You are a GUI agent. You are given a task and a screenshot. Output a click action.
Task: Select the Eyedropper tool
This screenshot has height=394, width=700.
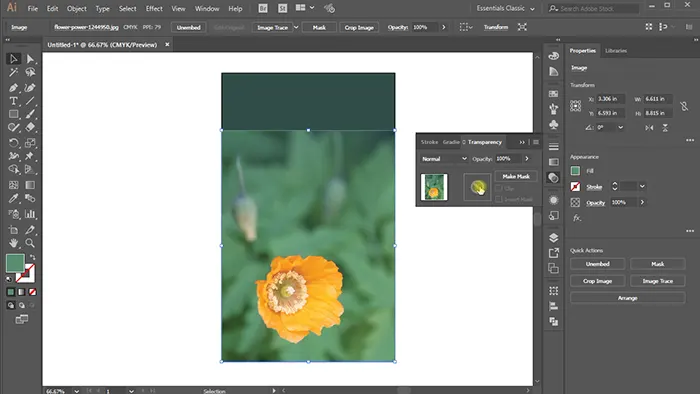13,198
